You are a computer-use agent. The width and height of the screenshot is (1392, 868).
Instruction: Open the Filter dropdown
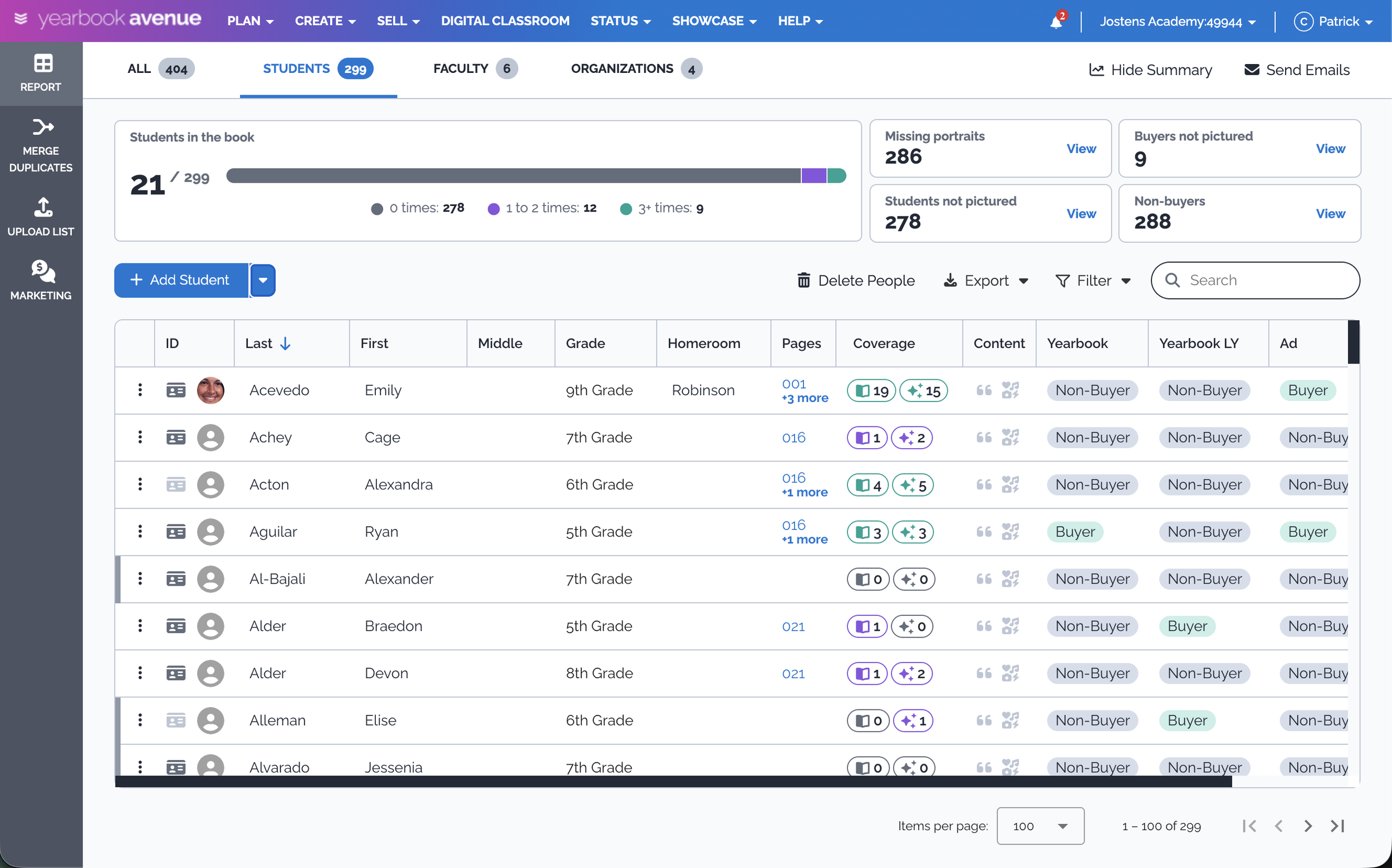[1093, 280]
